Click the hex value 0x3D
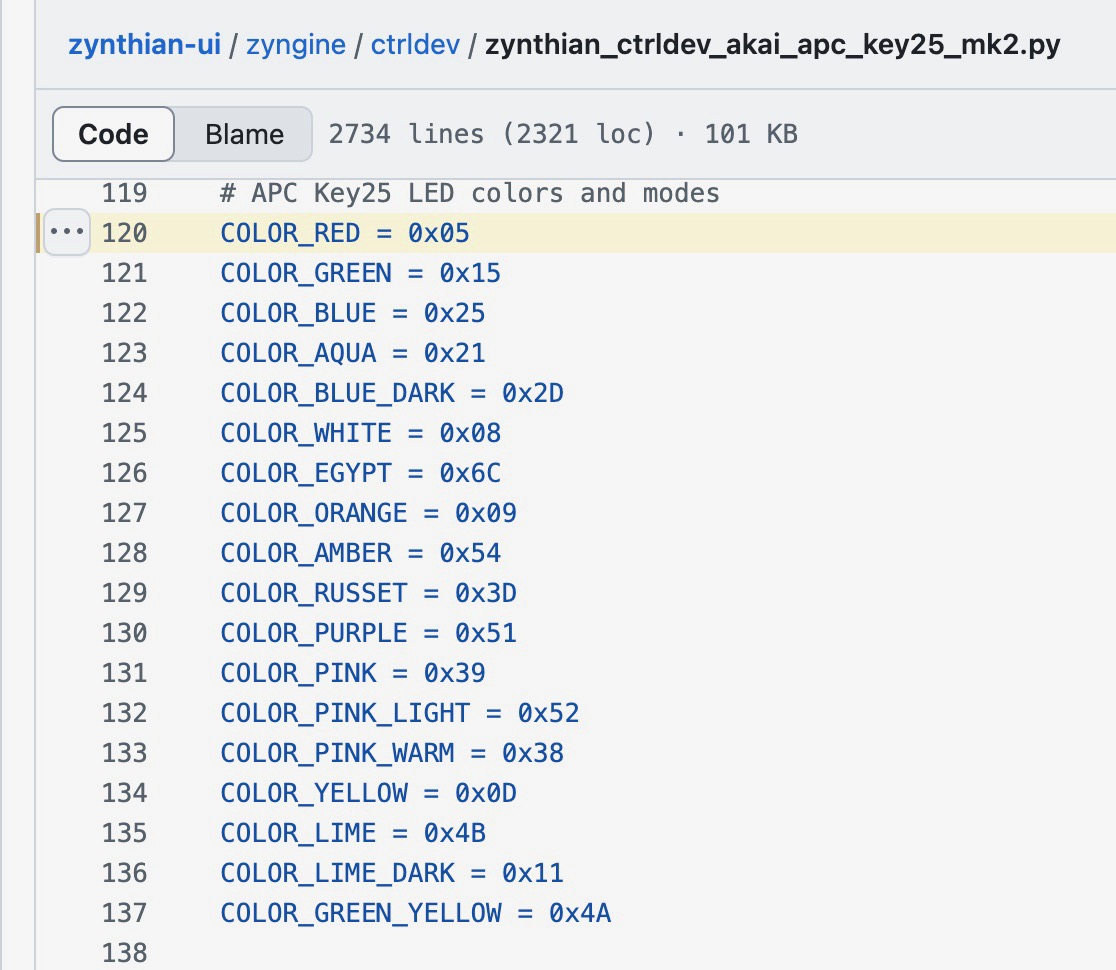This screenshot has height=970, width=1116. (x=485, y=593)
